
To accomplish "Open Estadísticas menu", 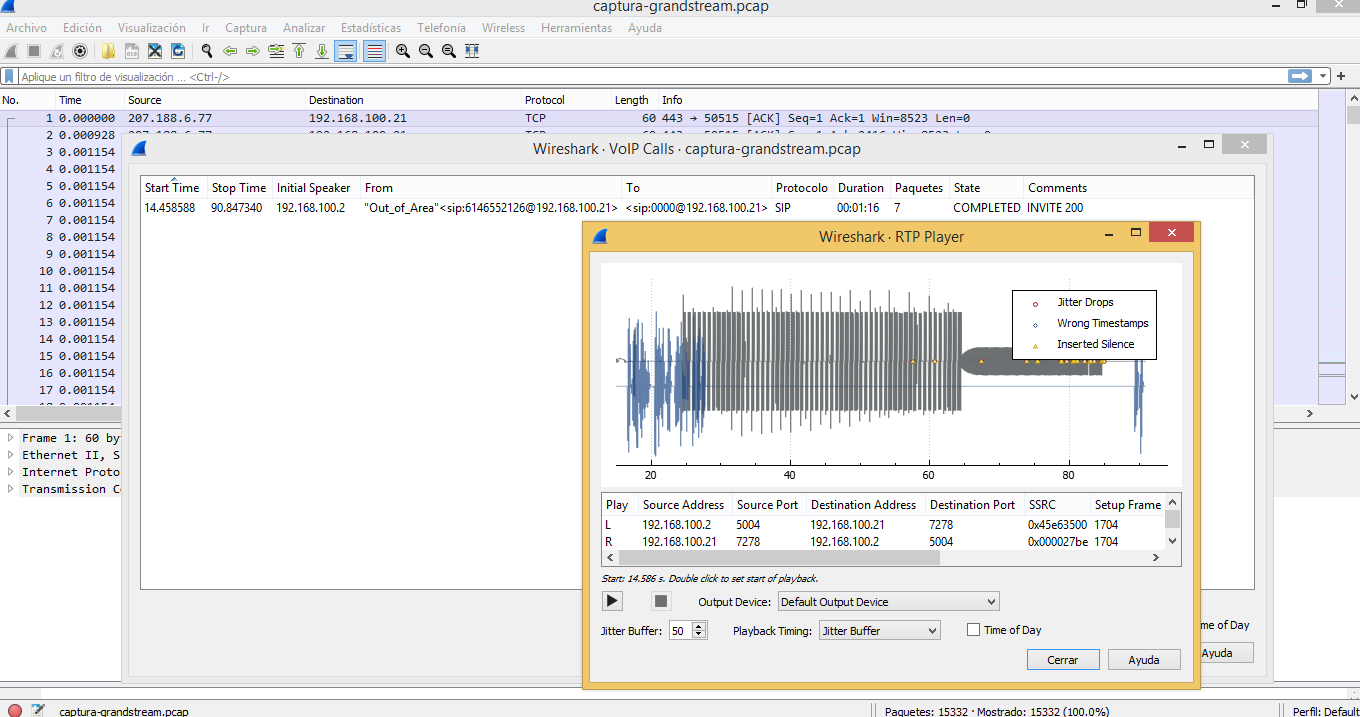I will [x=371, y=28].
